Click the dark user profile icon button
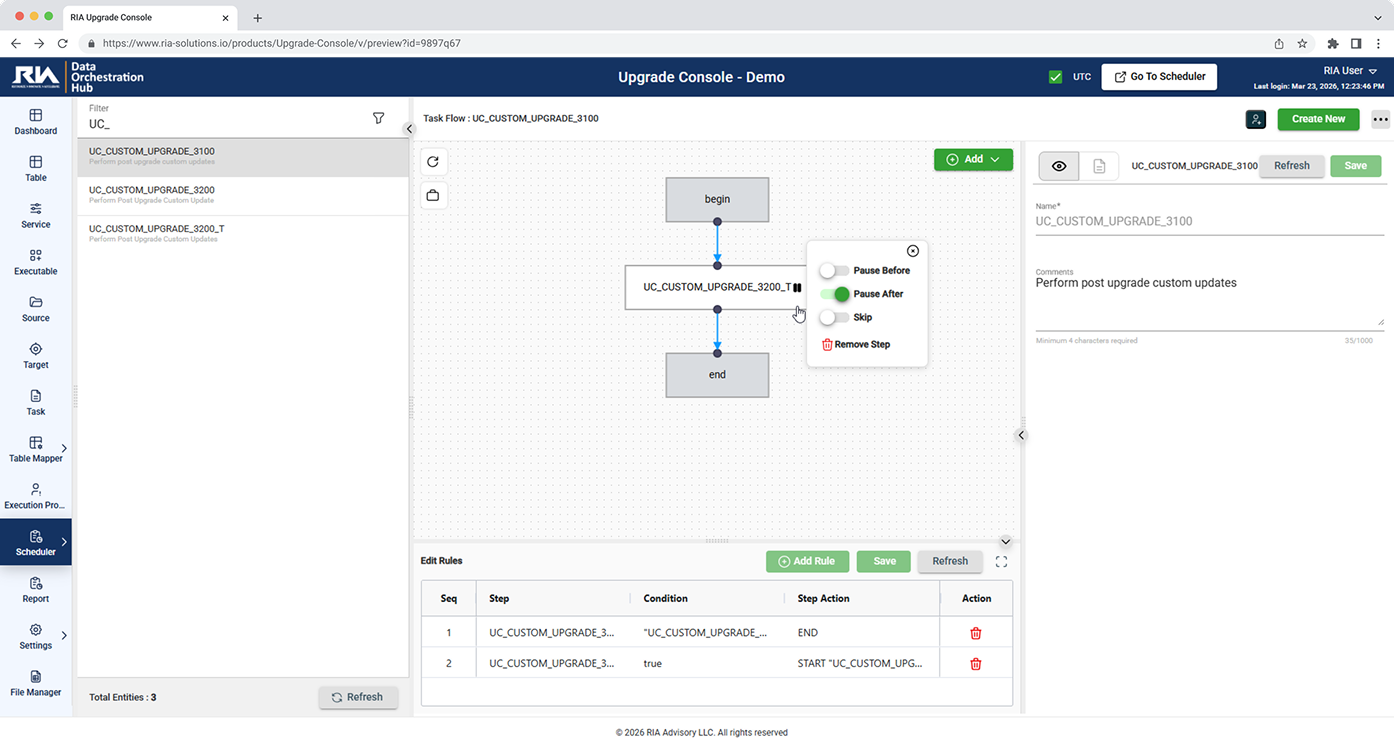The height and width of the screenshot is (748, 1394). pos(1256,119)
